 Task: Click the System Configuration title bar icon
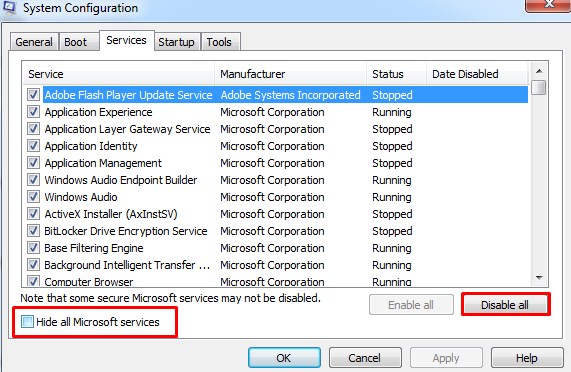(9, 7)
